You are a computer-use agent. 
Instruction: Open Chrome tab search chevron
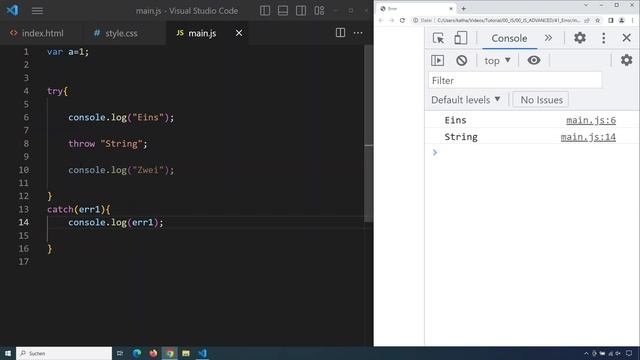(x=586, y=5)
